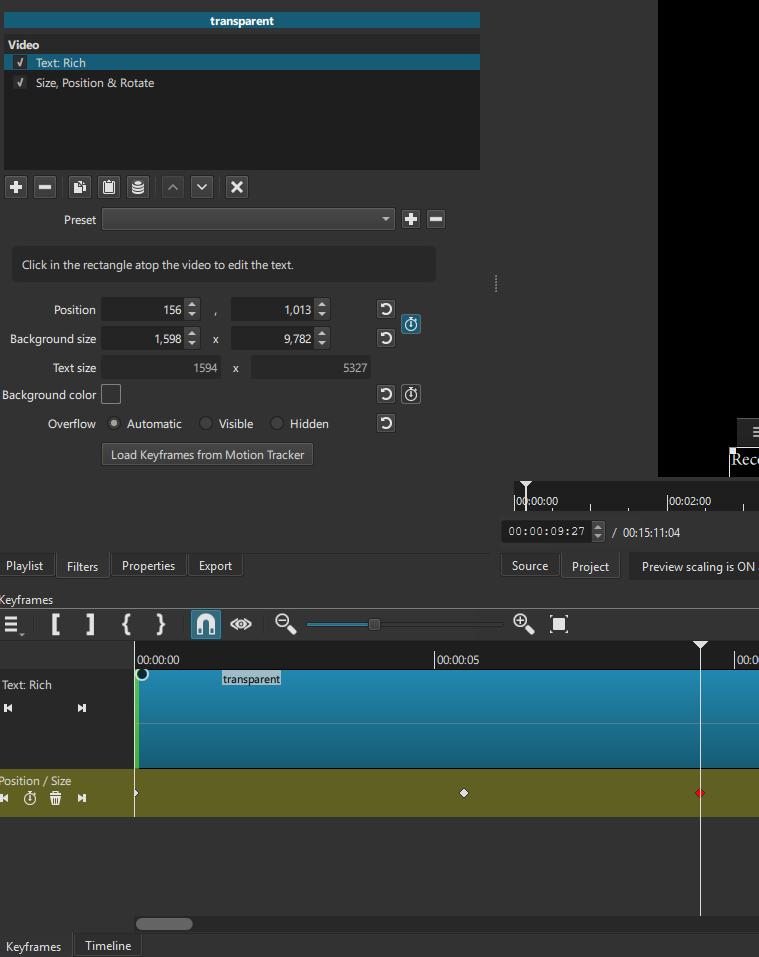The height and width of the screenshot is (957, 759).
Task: Select the Hidden overflow radio option
Action: [277, 424]
